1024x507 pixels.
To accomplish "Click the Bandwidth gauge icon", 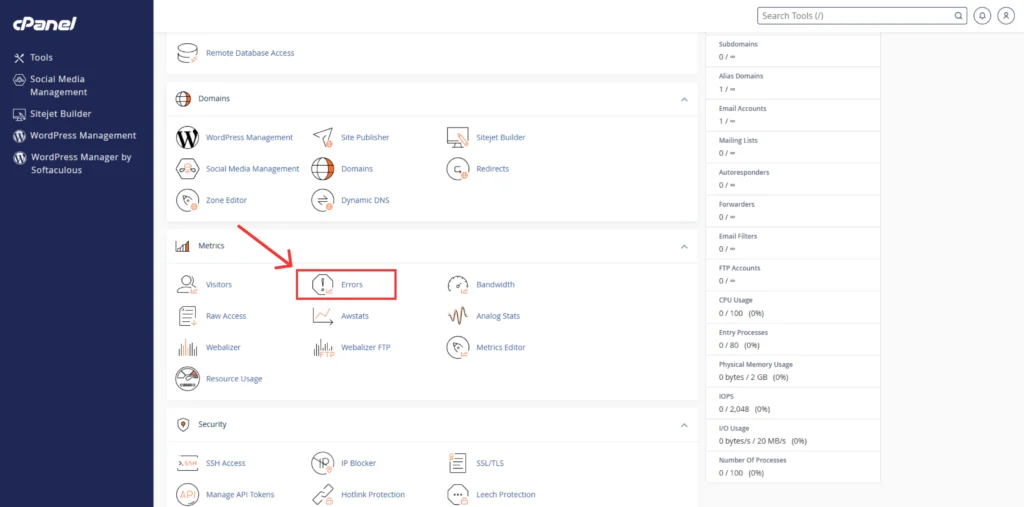I will pyautogui.click(x=458, y=285).
